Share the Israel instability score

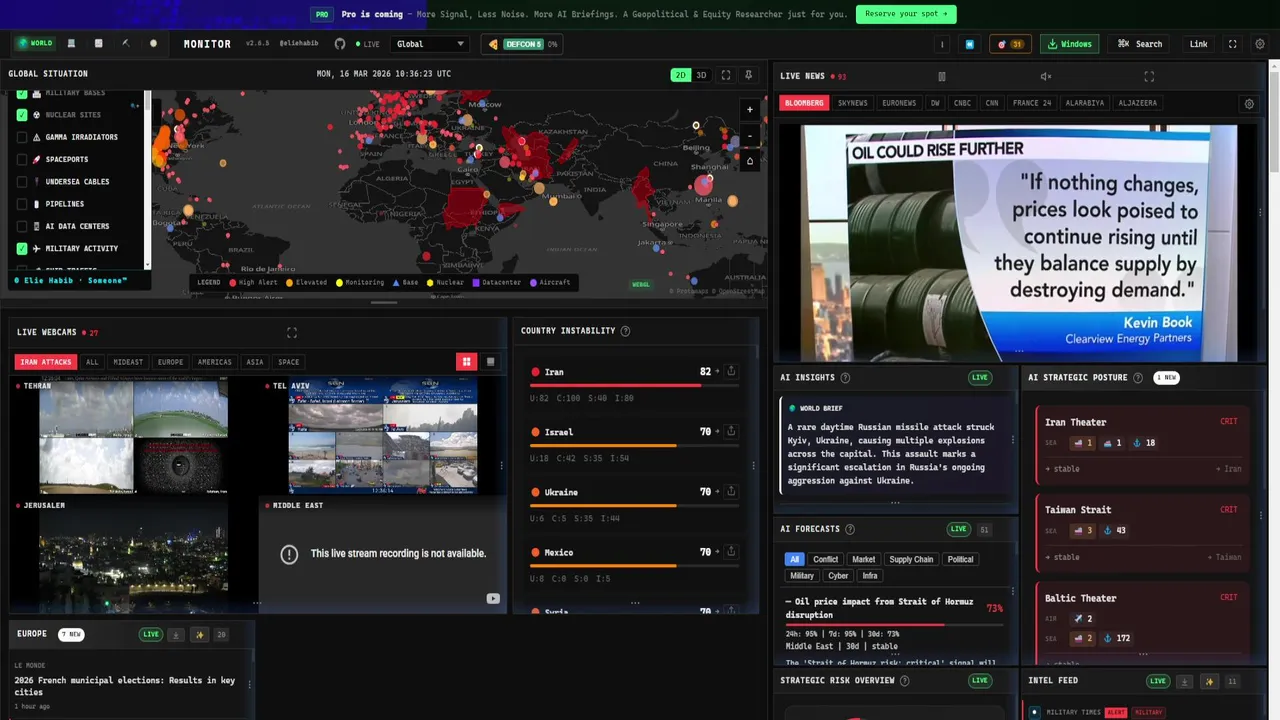point(731,431)
